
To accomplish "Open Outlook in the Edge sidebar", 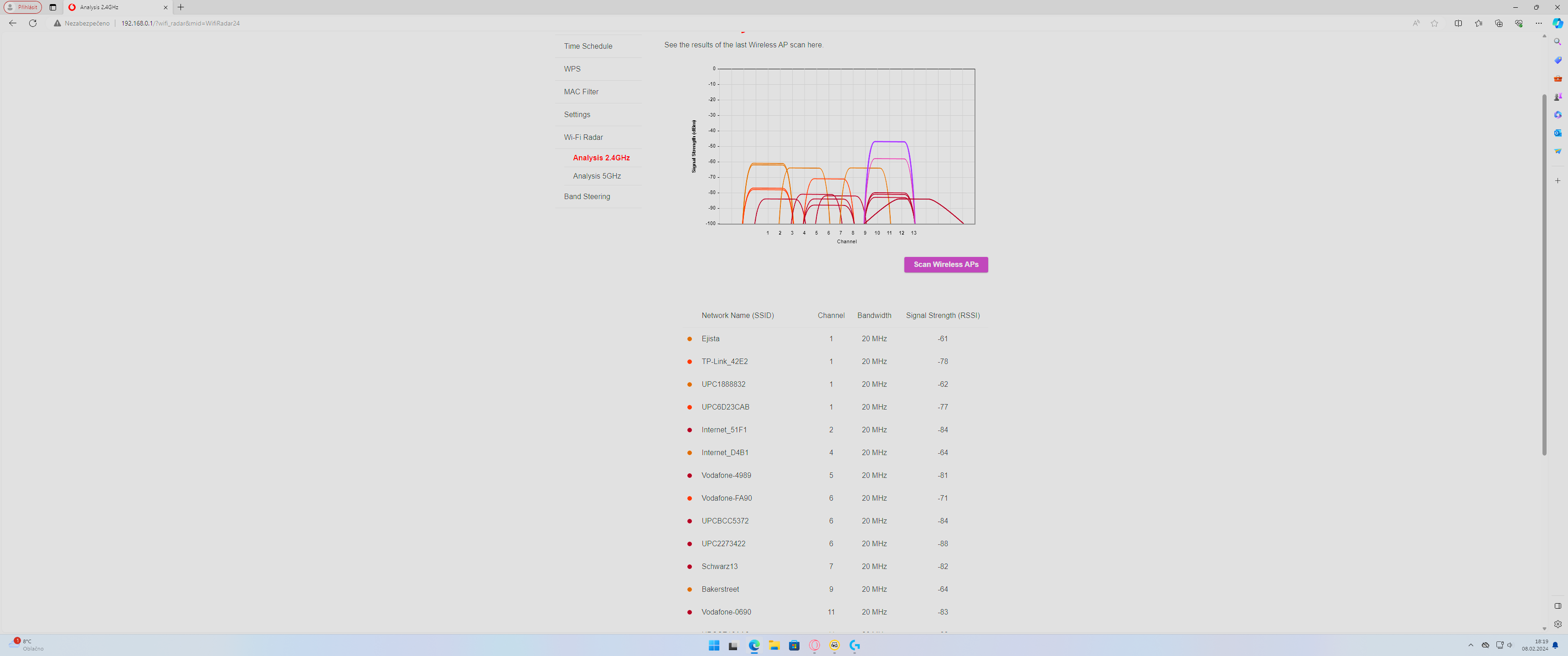I will click(1557, 133).
